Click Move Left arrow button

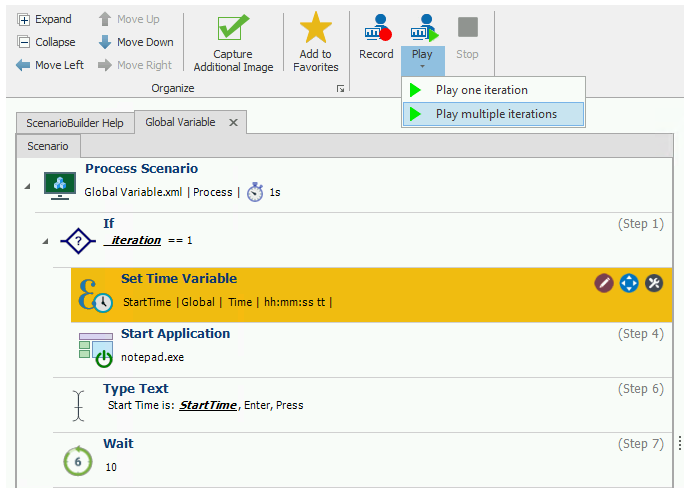click(50, 65)
